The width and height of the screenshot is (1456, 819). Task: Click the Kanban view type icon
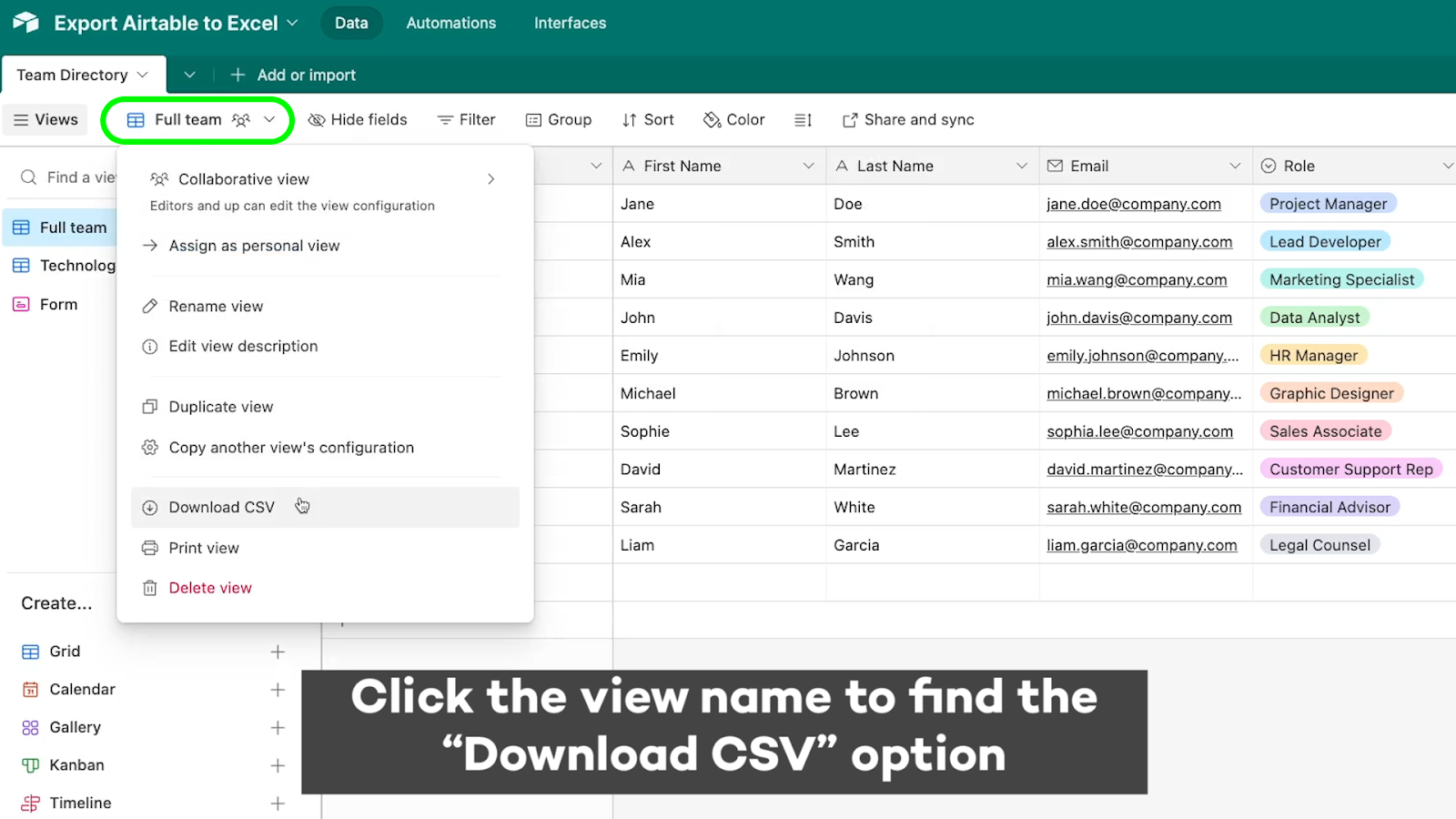pos(30,766)
